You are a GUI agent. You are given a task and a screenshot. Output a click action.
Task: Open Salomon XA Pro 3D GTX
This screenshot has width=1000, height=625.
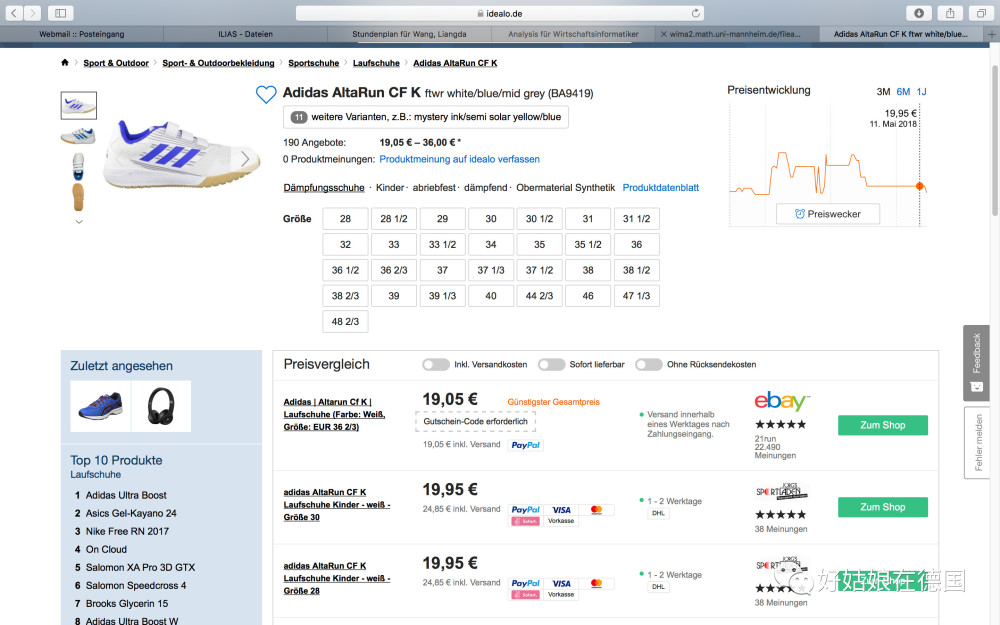pyautogui.click(x=140, y=567)
